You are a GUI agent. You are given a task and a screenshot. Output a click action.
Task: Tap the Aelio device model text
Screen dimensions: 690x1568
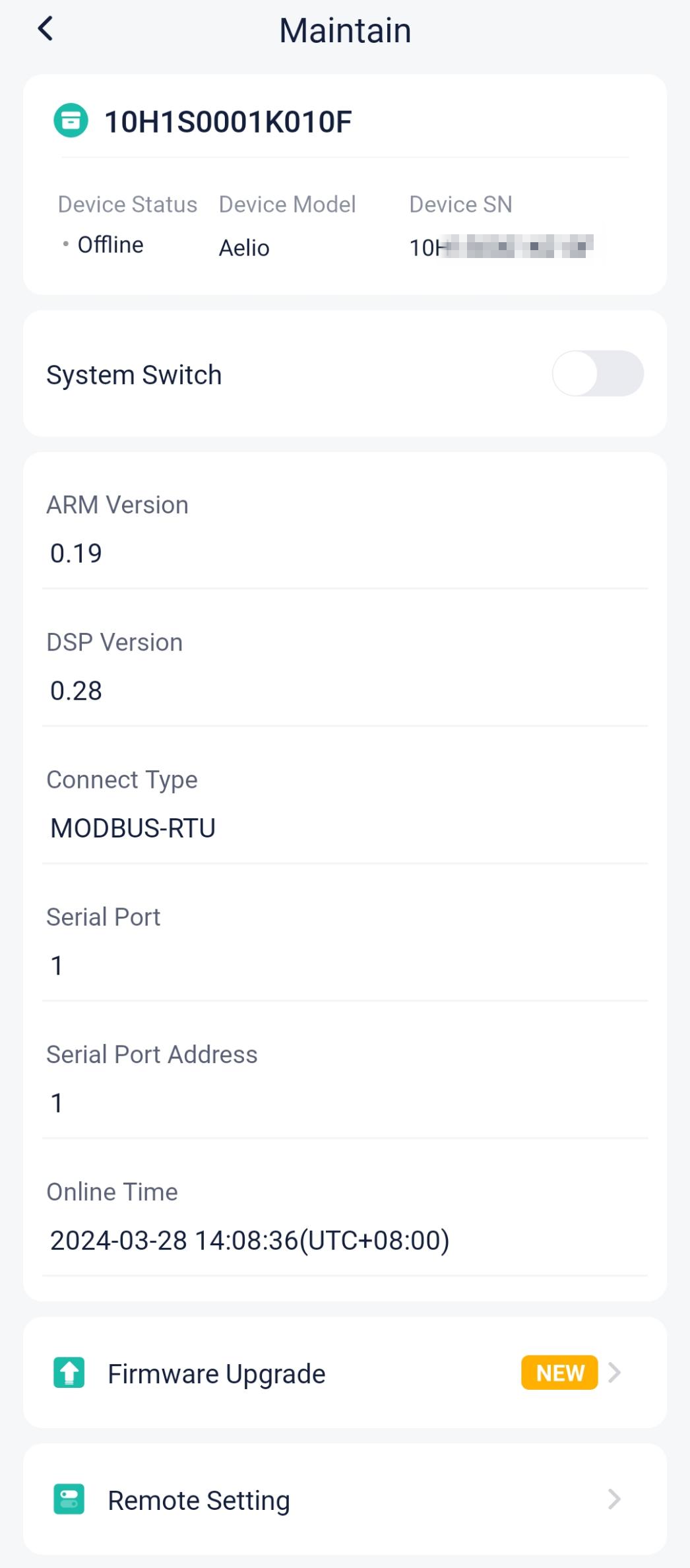click(x=244, y=247)
